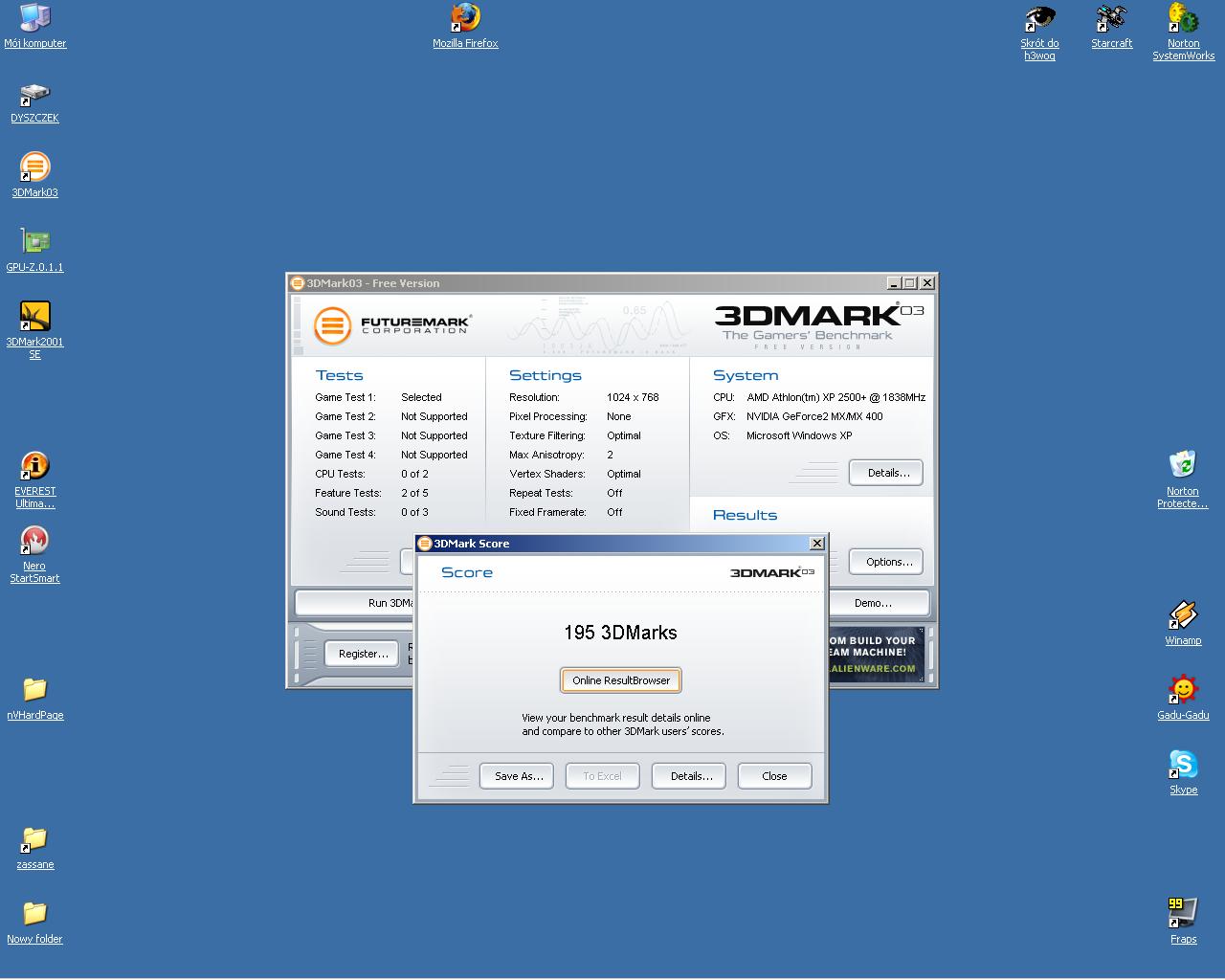Click the 1024 x 768 resolution value
The width and height of the screenshot is (1225, 980).
[x=633, y=397]
